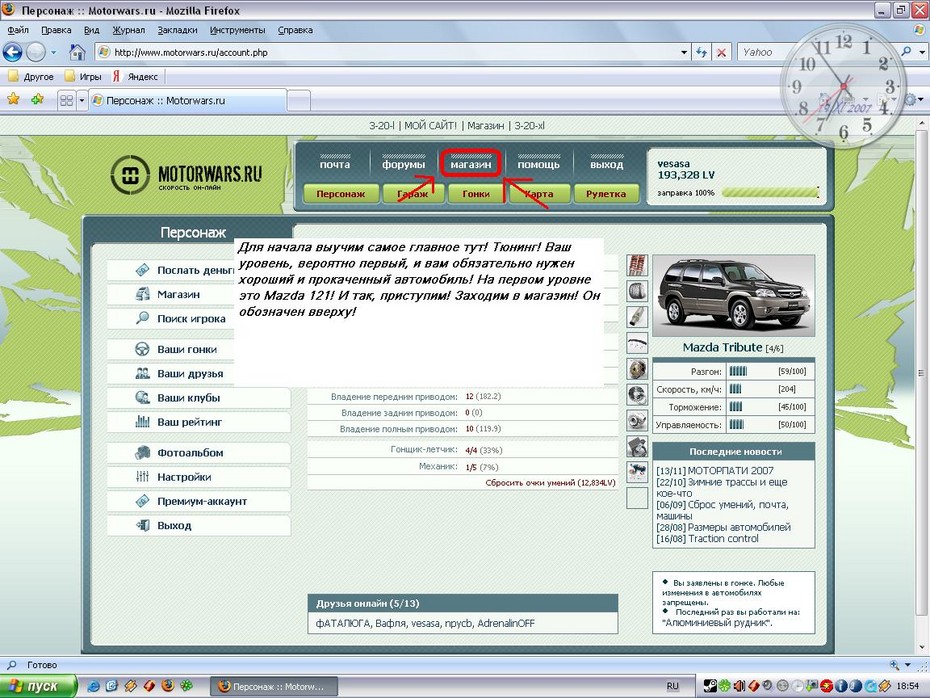Open the back button history dropdown

[x=53, y=53]
